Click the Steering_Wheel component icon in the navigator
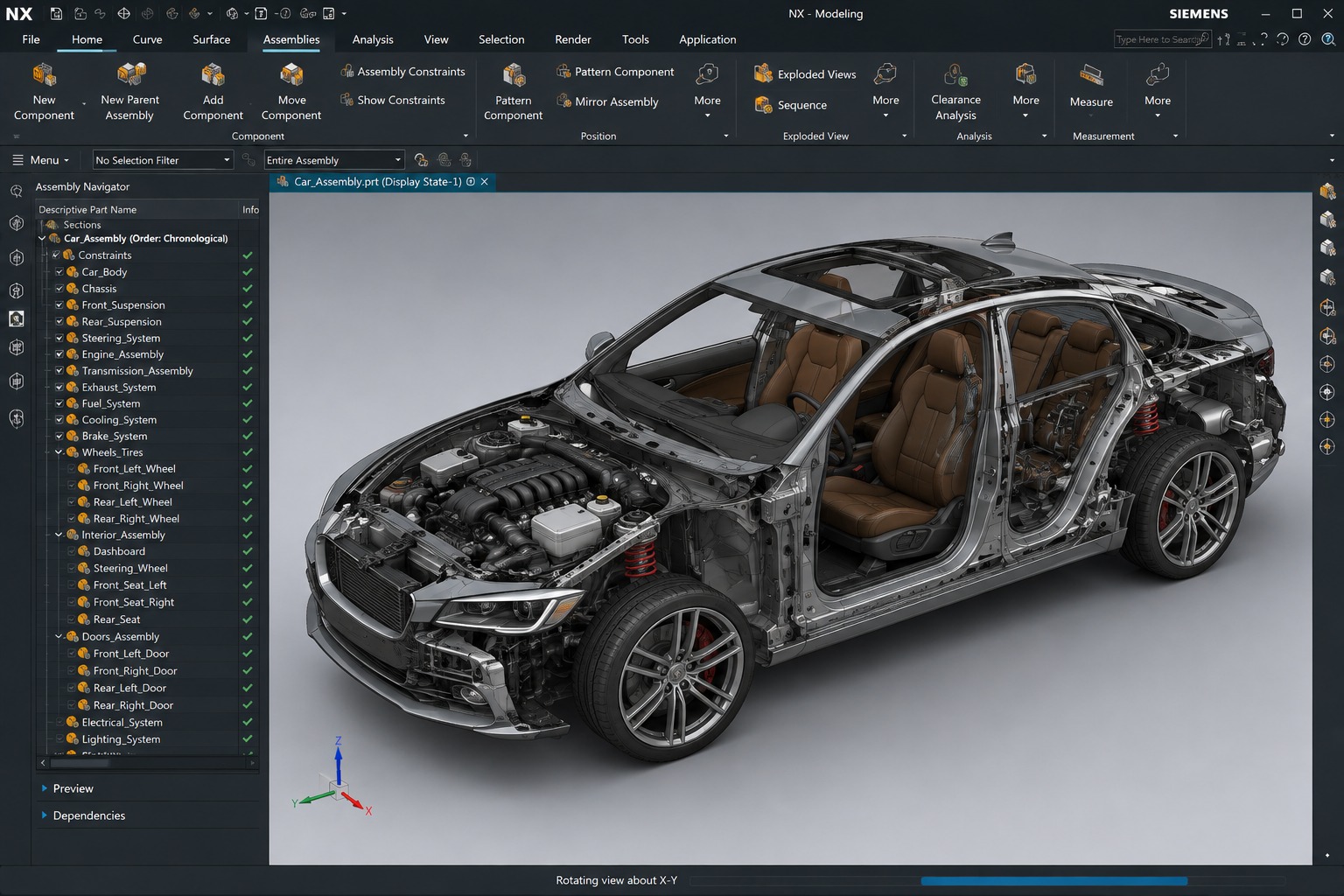The height and width of the screenshot is (896, 1344). pyautogui.click(x=84, y=568)
